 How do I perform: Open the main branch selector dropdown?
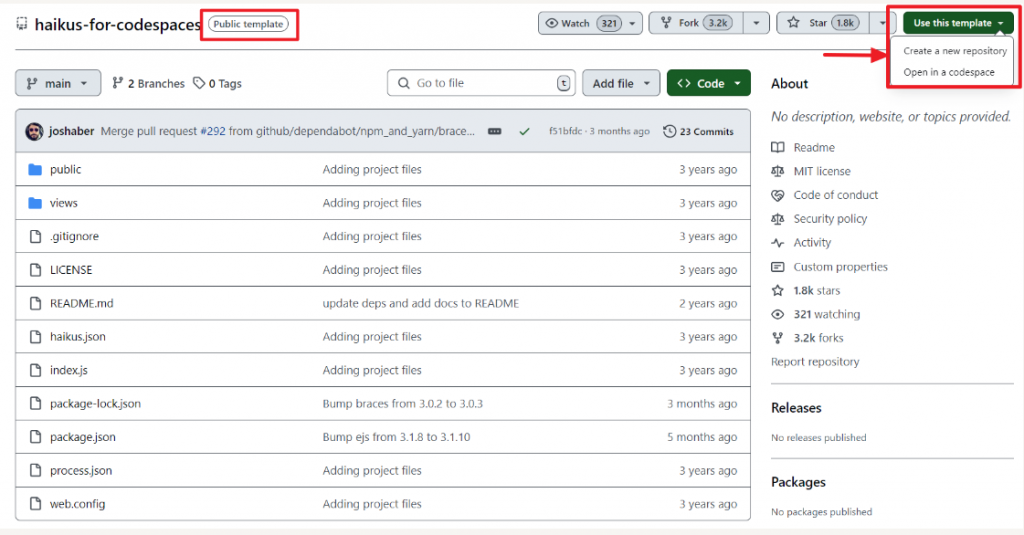58,83
